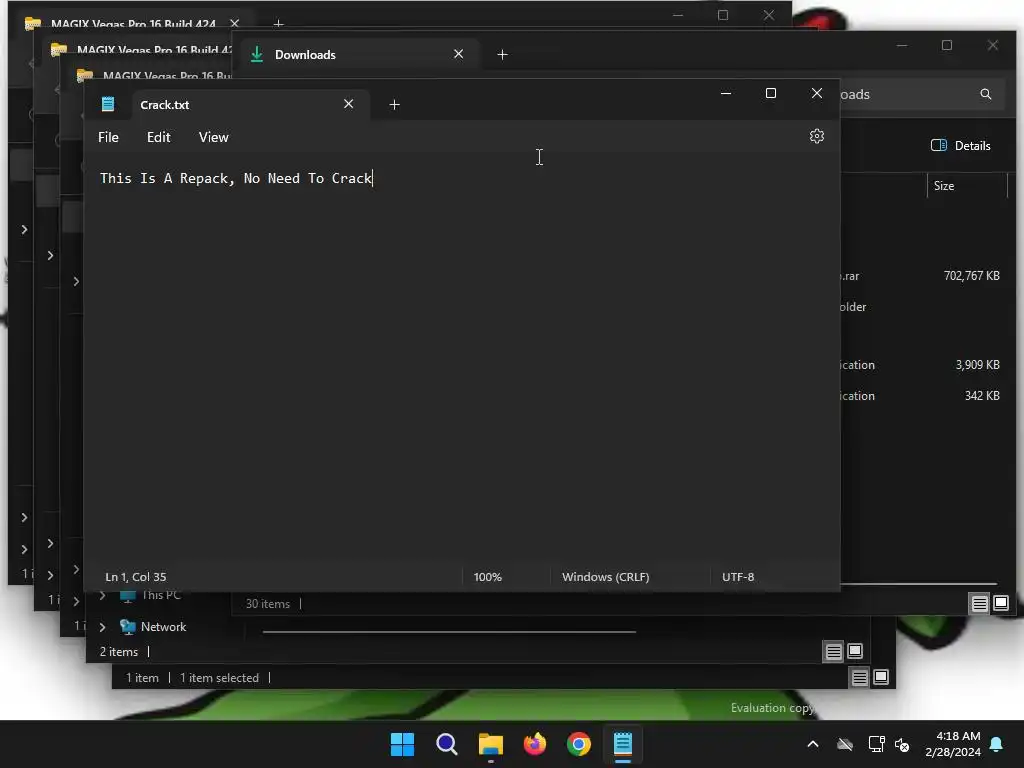The image size is (1024, 768).
Task: Select the 702,767 KB file row
Action: tap(921, 276)
